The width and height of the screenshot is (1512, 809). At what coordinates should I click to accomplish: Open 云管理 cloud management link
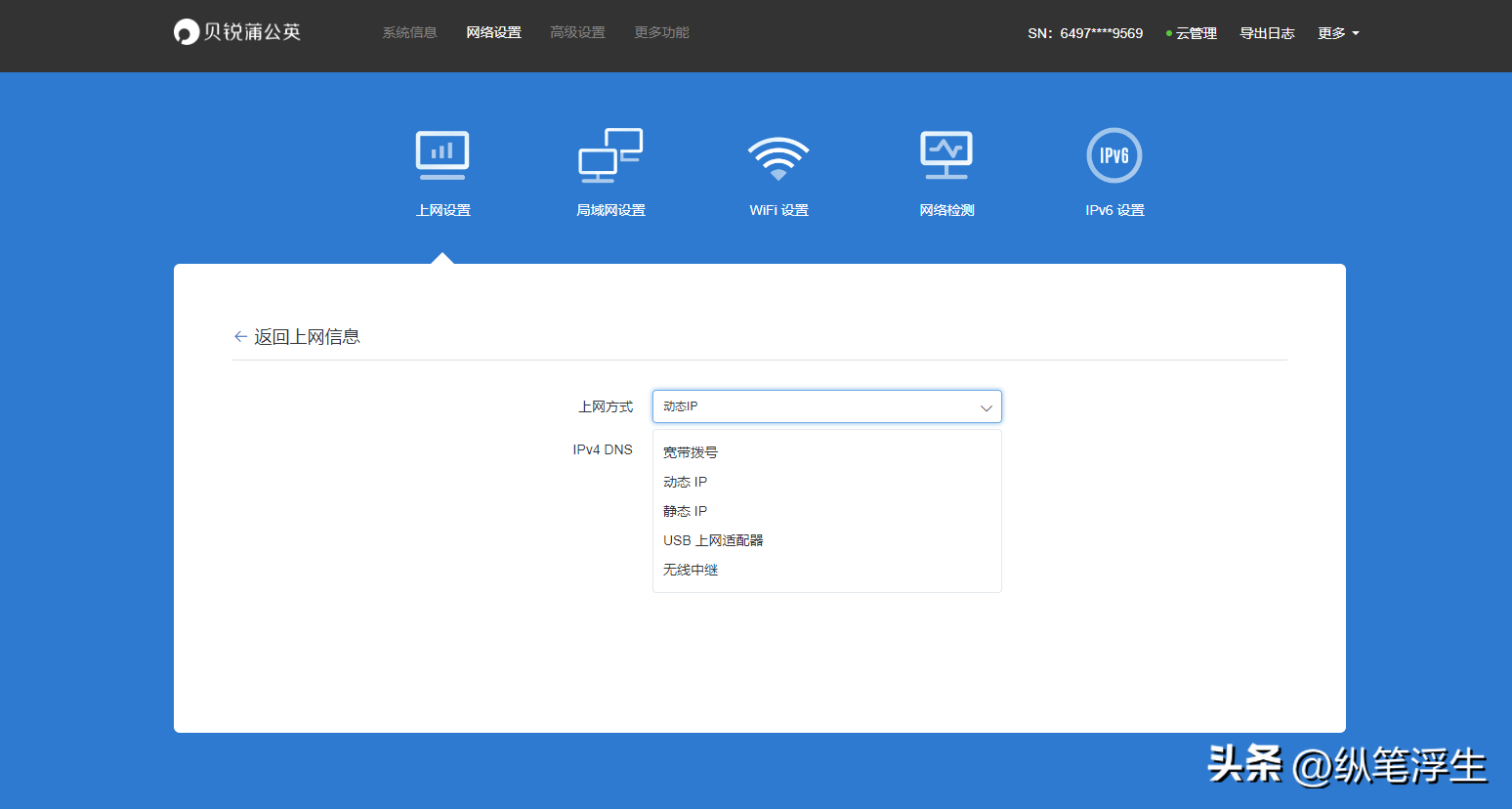[1192, 33]
